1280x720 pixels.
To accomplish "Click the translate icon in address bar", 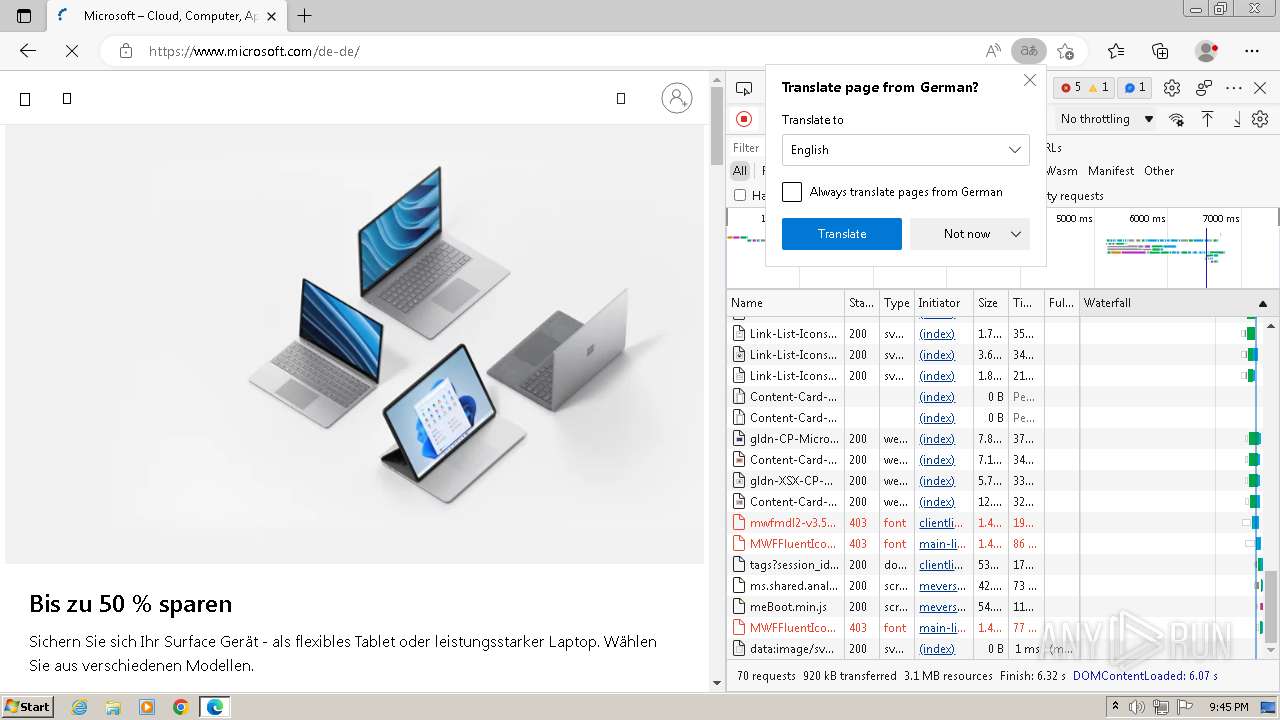I will [x=1028, y=51].
